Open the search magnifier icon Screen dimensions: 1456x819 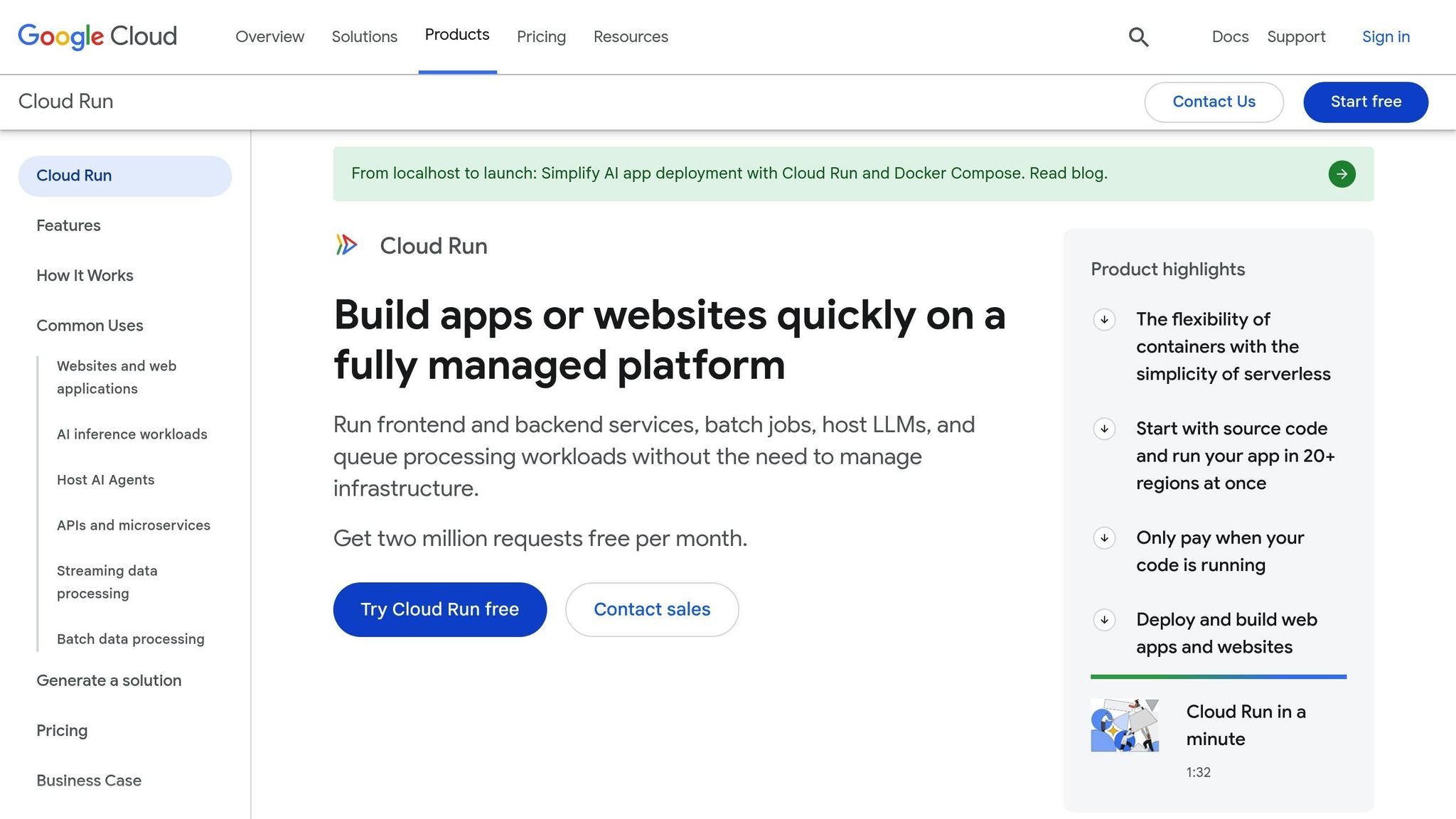point(1138,37)
